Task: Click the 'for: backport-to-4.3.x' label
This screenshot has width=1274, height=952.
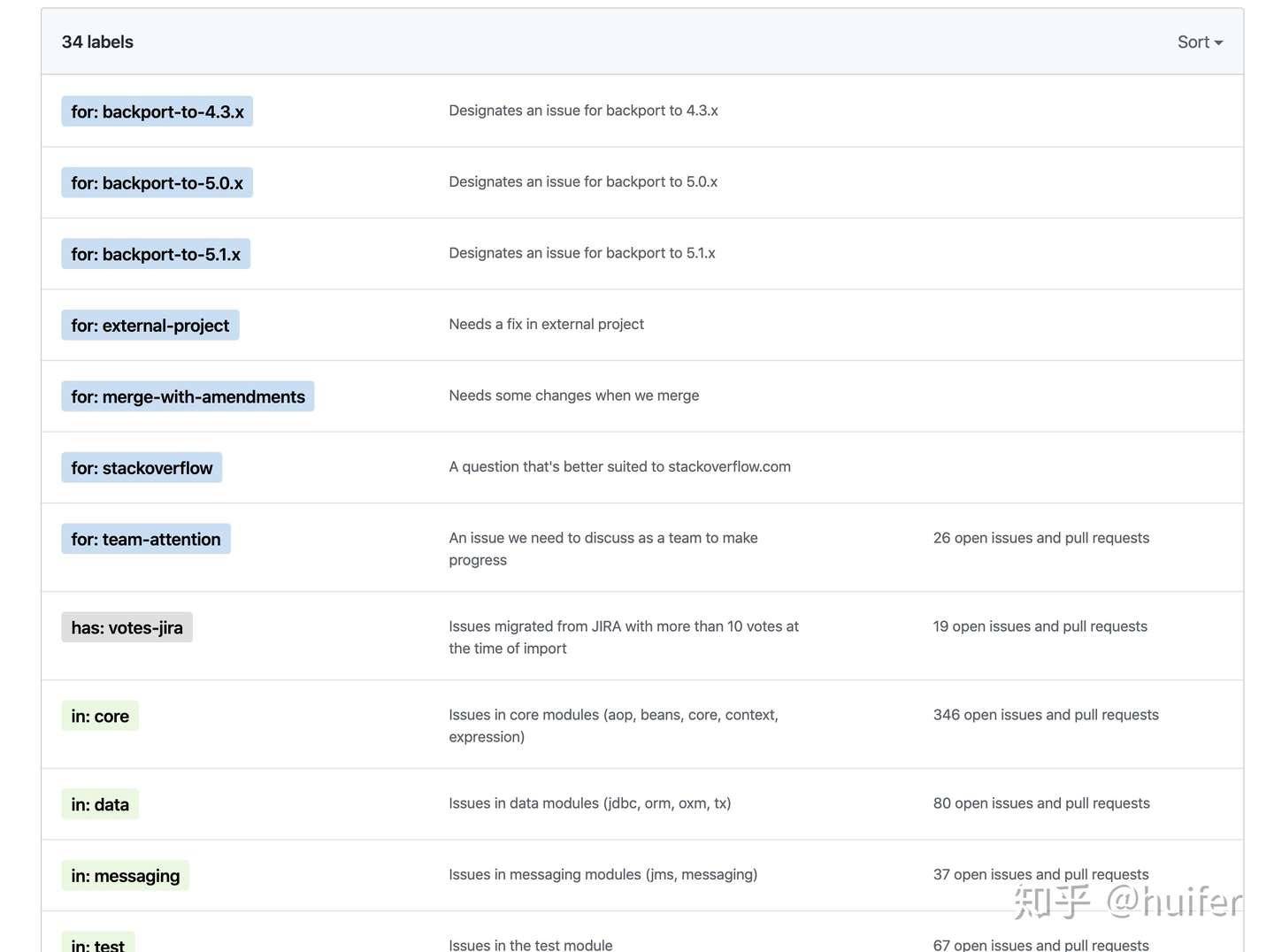Action: tap(157, 111)
